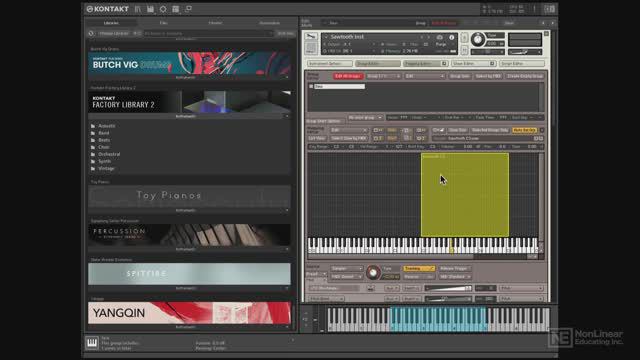Open the instrument name dropdown arrow
The image size is (640, 360).
326,37
